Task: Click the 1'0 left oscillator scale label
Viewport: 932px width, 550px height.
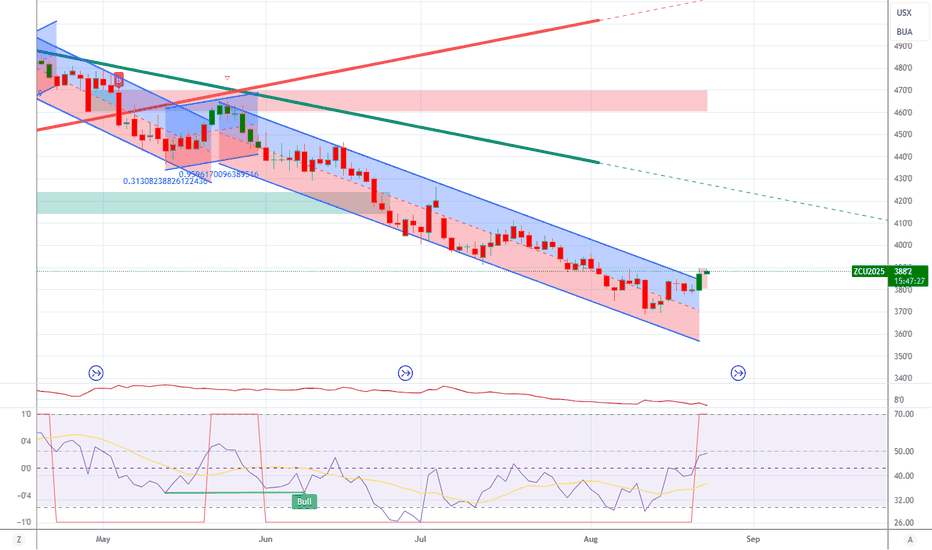Action: [27, 414]
